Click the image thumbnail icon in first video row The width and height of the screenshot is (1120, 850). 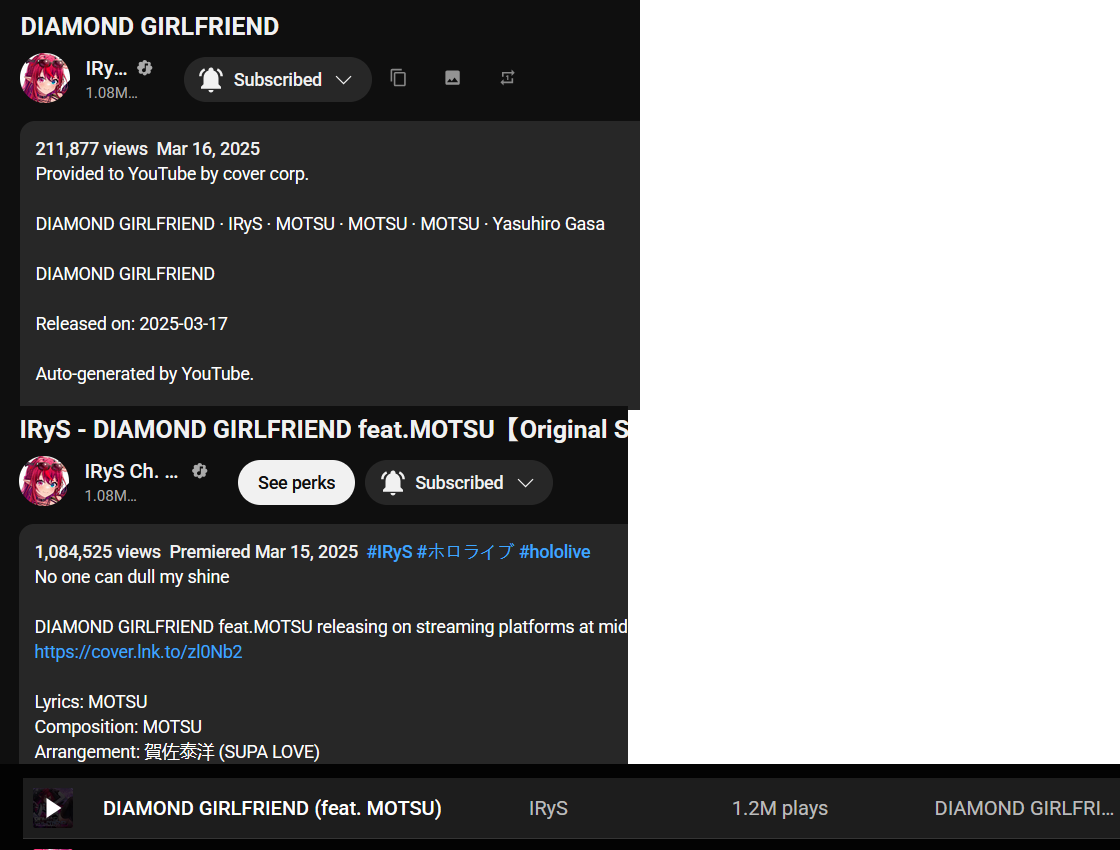click(x=452, y=78)
